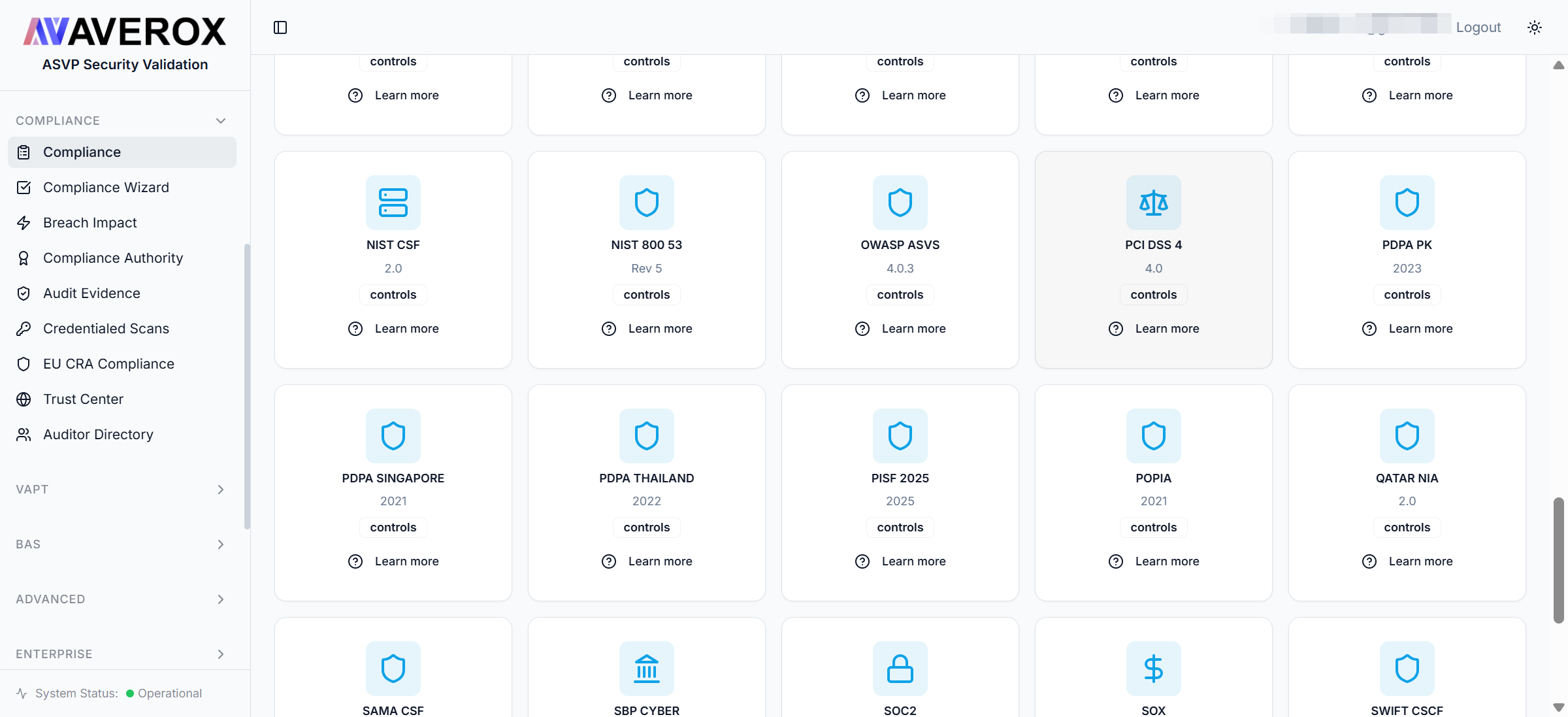Viewport: 1568px width, 717px height.
Task: Click controls badge on QATAR NIA card
Action: [1407, 527]
